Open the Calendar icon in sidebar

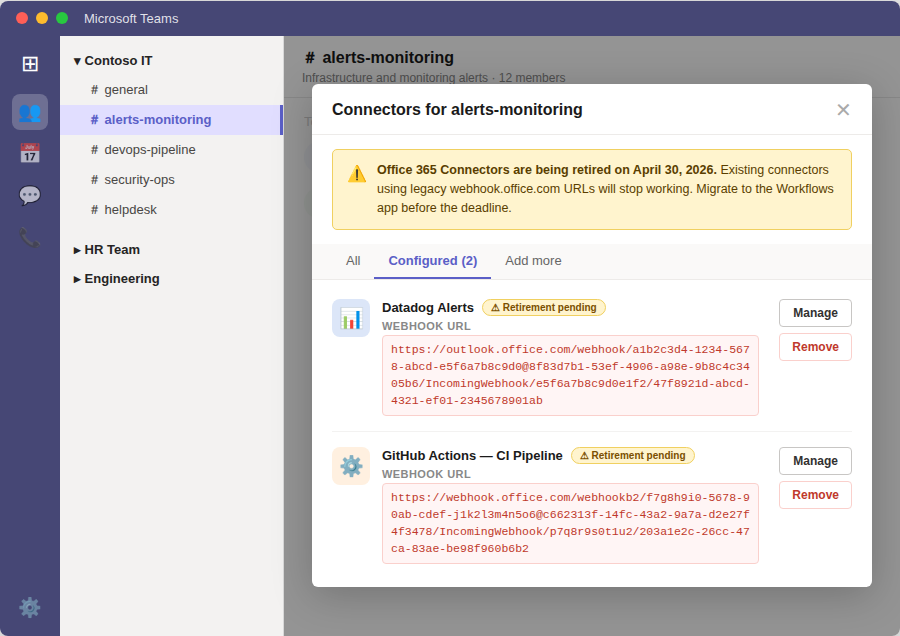(x=30, y=153)
